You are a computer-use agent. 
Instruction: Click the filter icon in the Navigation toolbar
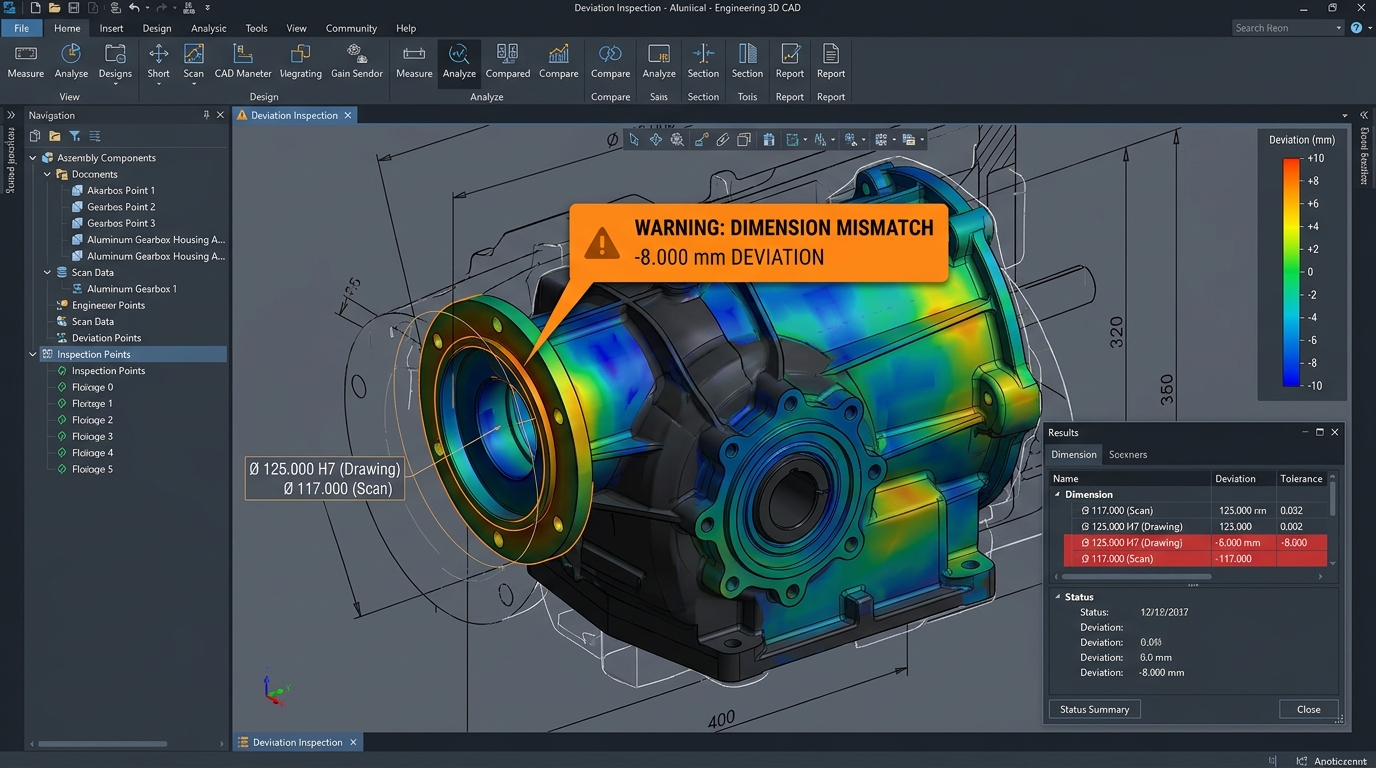click(x=74, y=136)
